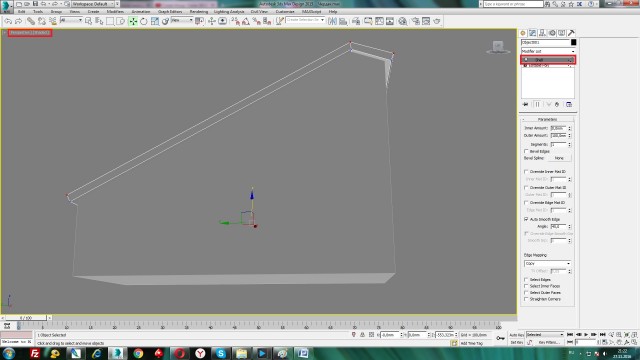Viewport: 640px width, 360px height.
Task: Click the Pin Stack icon
Action: click(x=525, y=104)
